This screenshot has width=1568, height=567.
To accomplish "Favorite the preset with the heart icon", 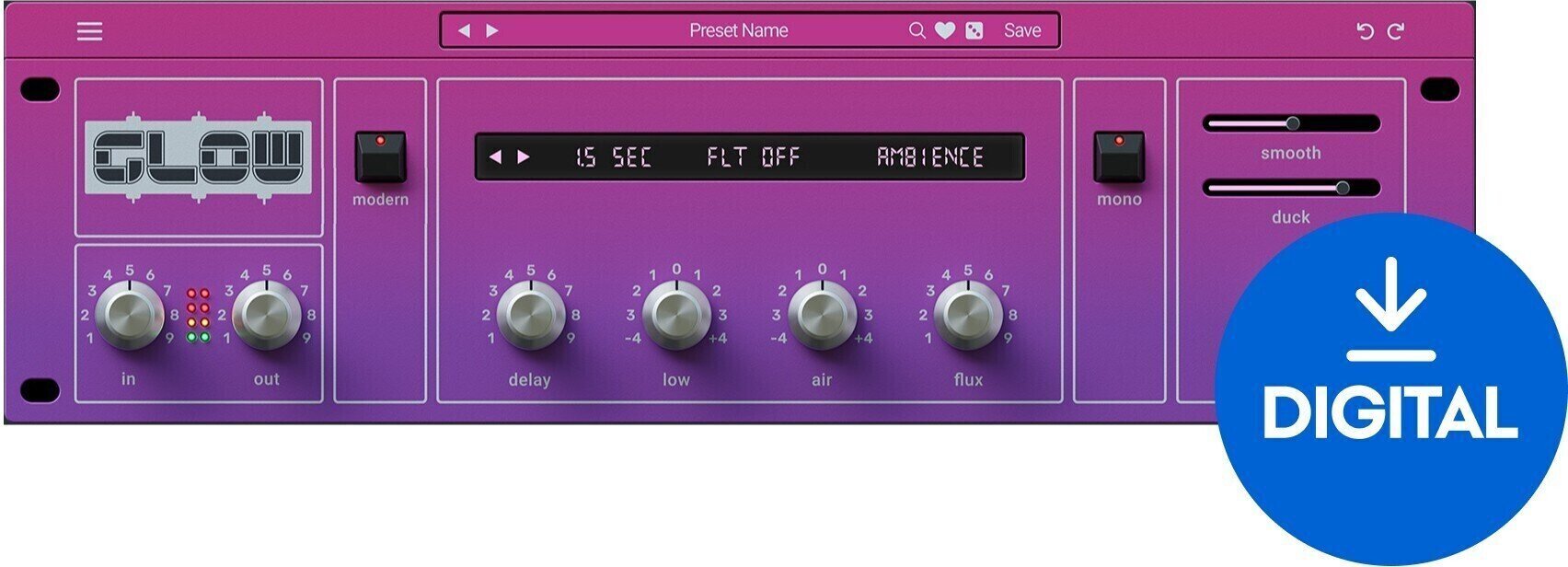I will click(945, 31).
